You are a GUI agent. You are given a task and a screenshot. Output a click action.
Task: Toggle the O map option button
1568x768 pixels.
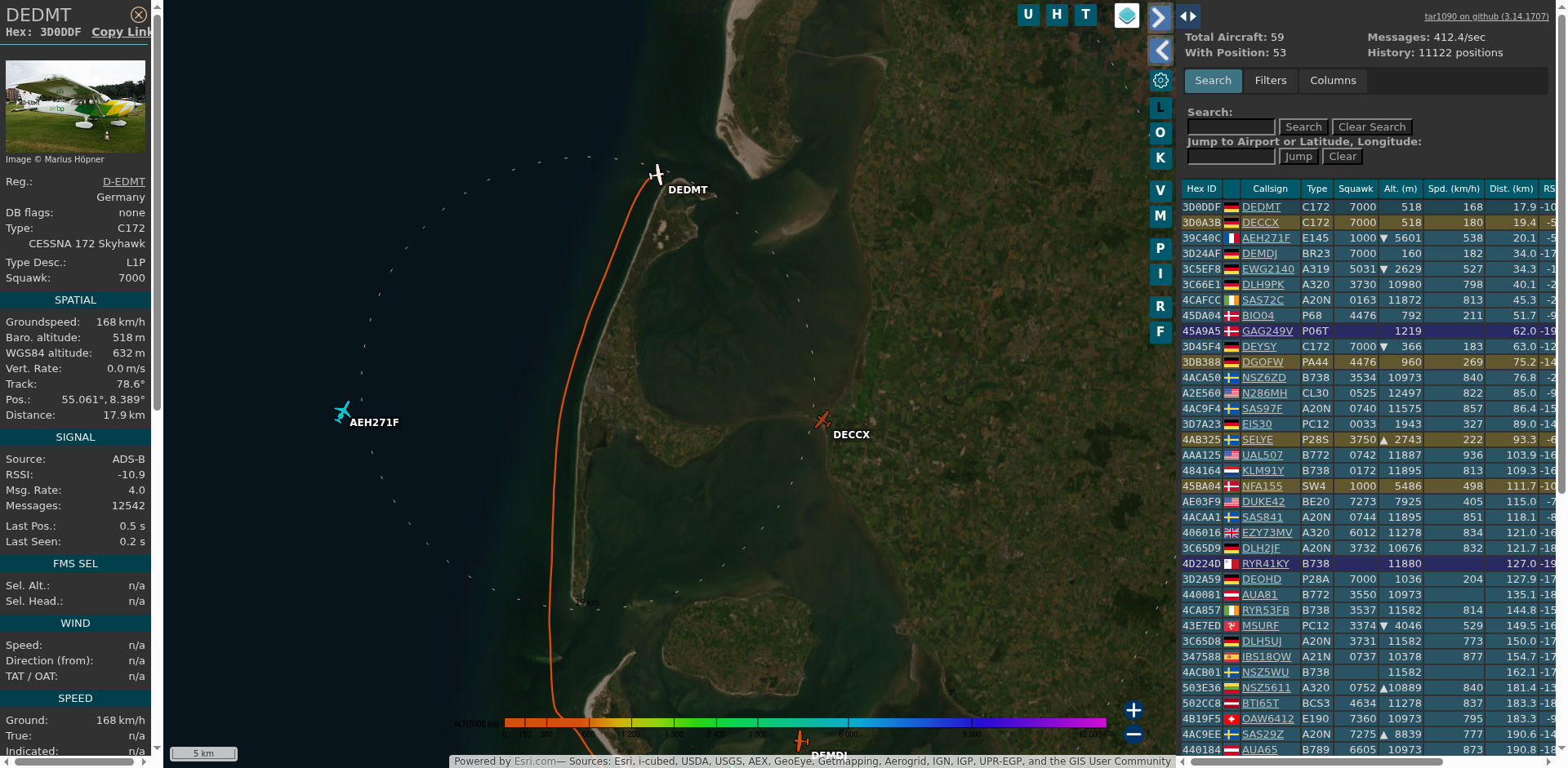click(1160, 133)
